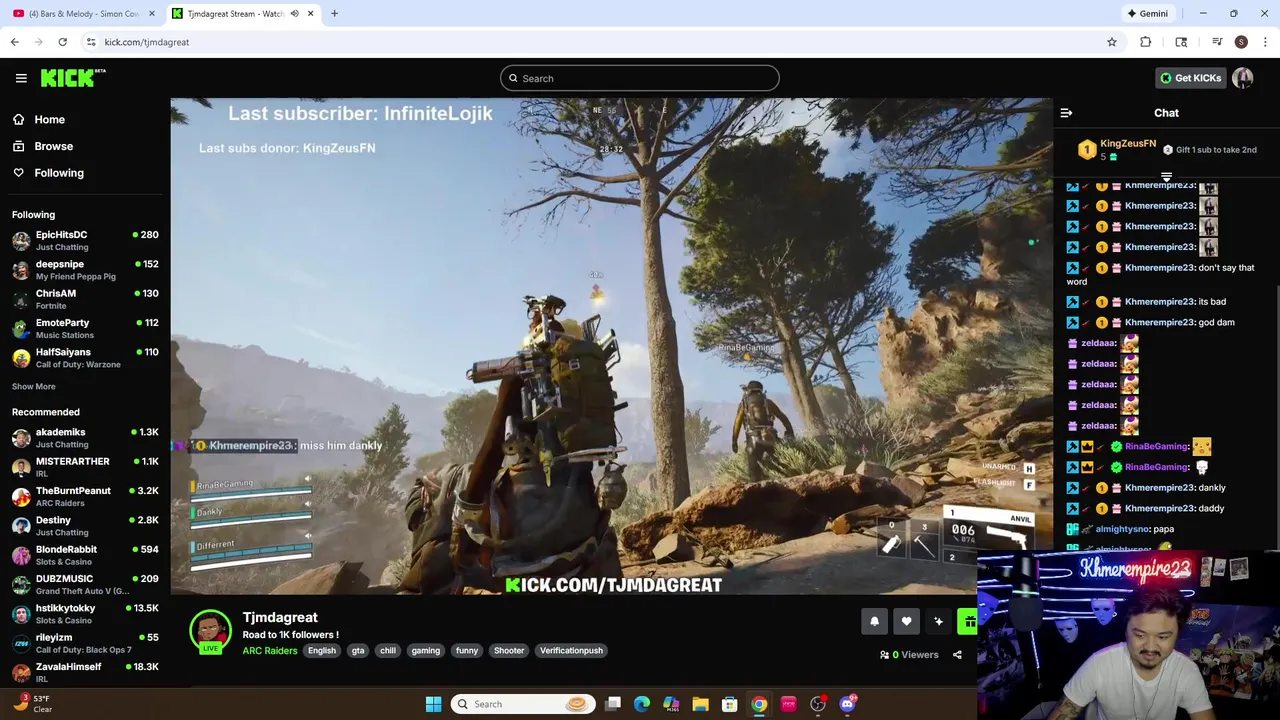Click Tjmdagreat's live profile picture
Image resolution: width=1280 pixels, height=720 pixels.
210,631
